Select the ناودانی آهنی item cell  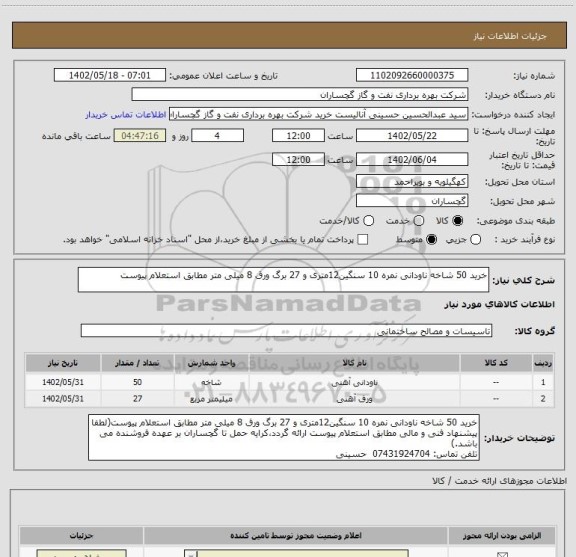coord(354,382)
